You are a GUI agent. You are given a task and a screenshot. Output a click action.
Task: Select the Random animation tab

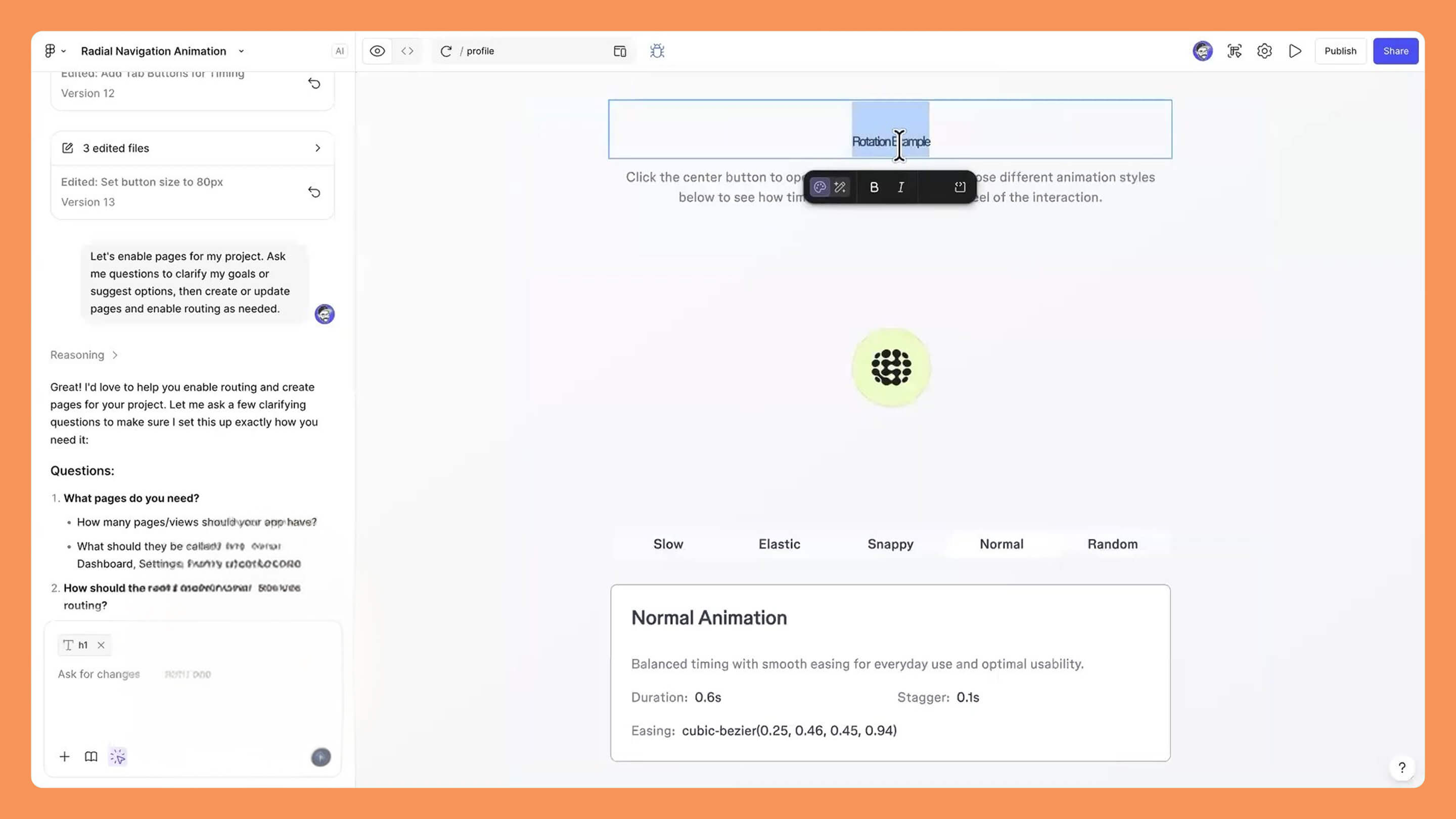(1112, 544)
